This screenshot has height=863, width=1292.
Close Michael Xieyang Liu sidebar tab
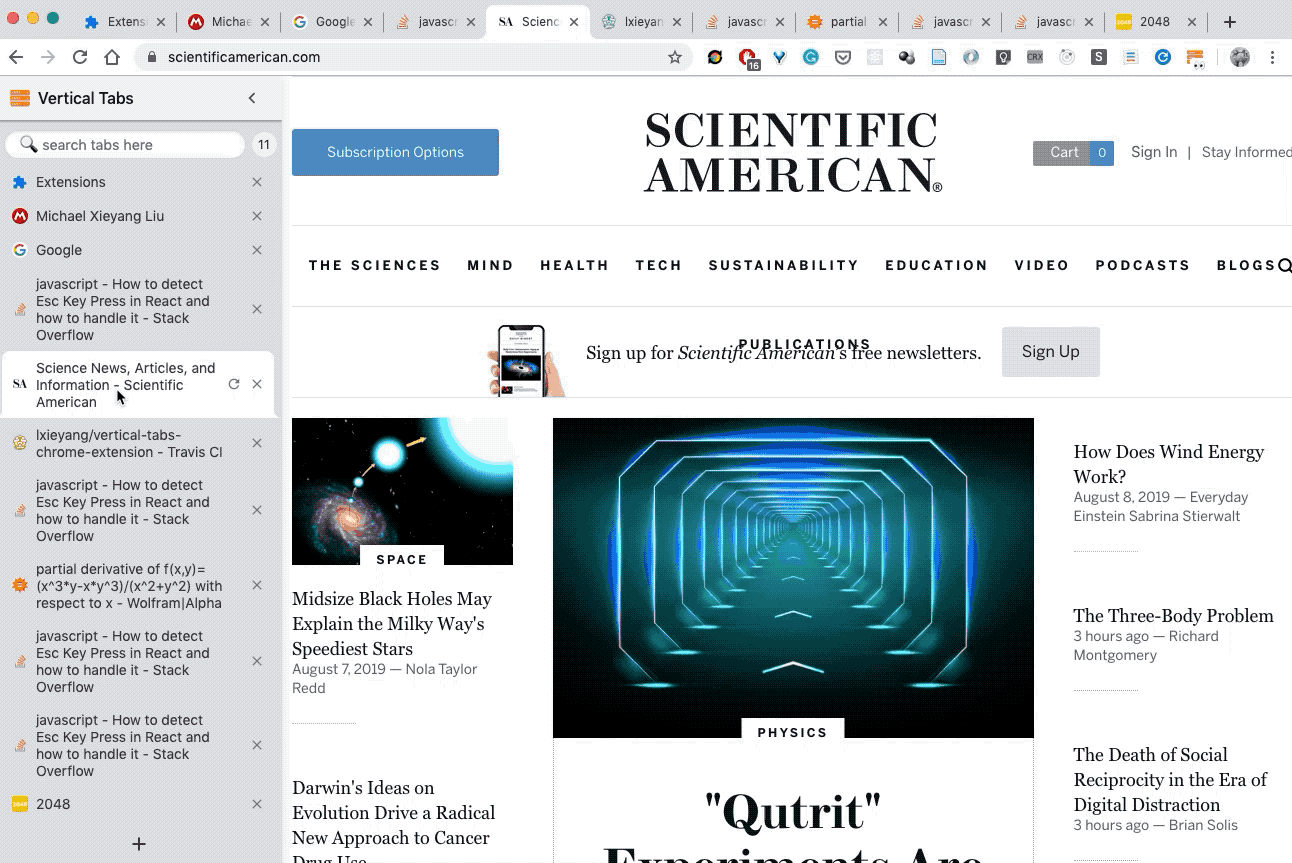[x=257, y=216]
